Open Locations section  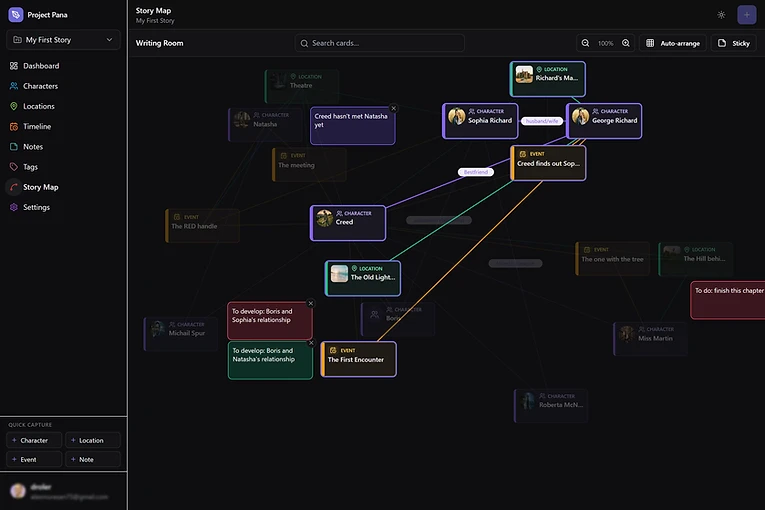pyautogui.click(x=39, y=106)
